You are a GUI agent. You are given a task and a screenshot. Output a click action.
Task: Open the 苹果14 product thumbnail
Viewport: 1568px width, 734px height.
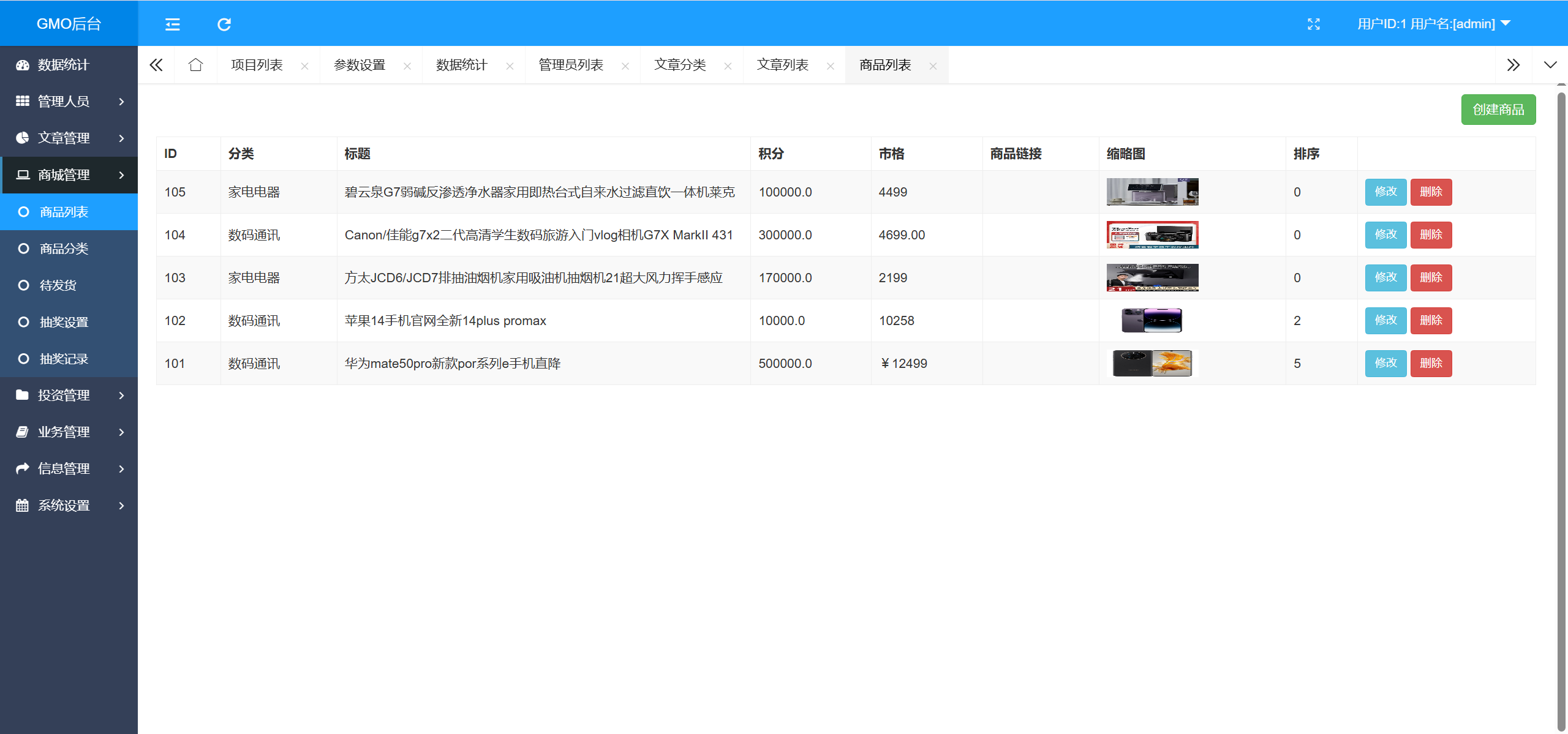[1151, 320]
